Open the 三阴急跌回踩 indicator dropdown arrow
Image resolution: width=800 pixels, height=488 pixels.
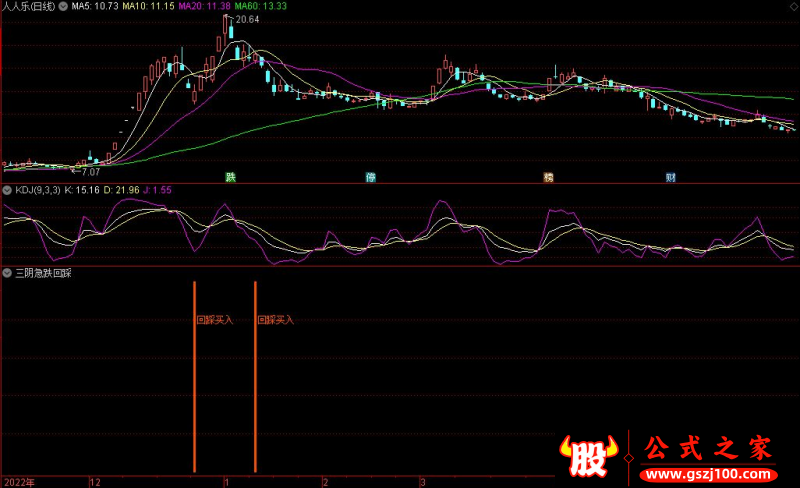coord(7,272)
